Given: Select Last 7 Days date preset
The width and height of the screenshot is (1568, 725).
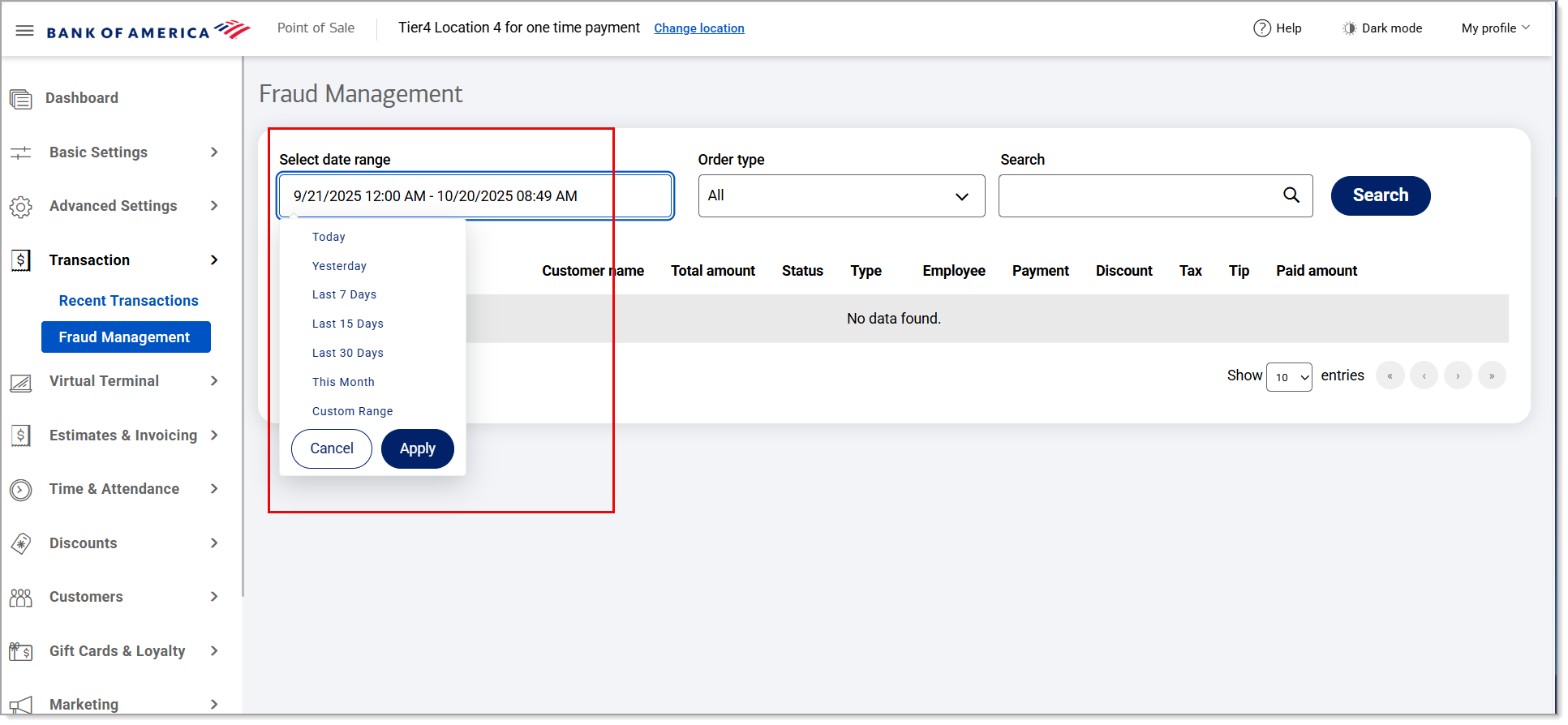Looking at the screenshot, I should (344, 294).
